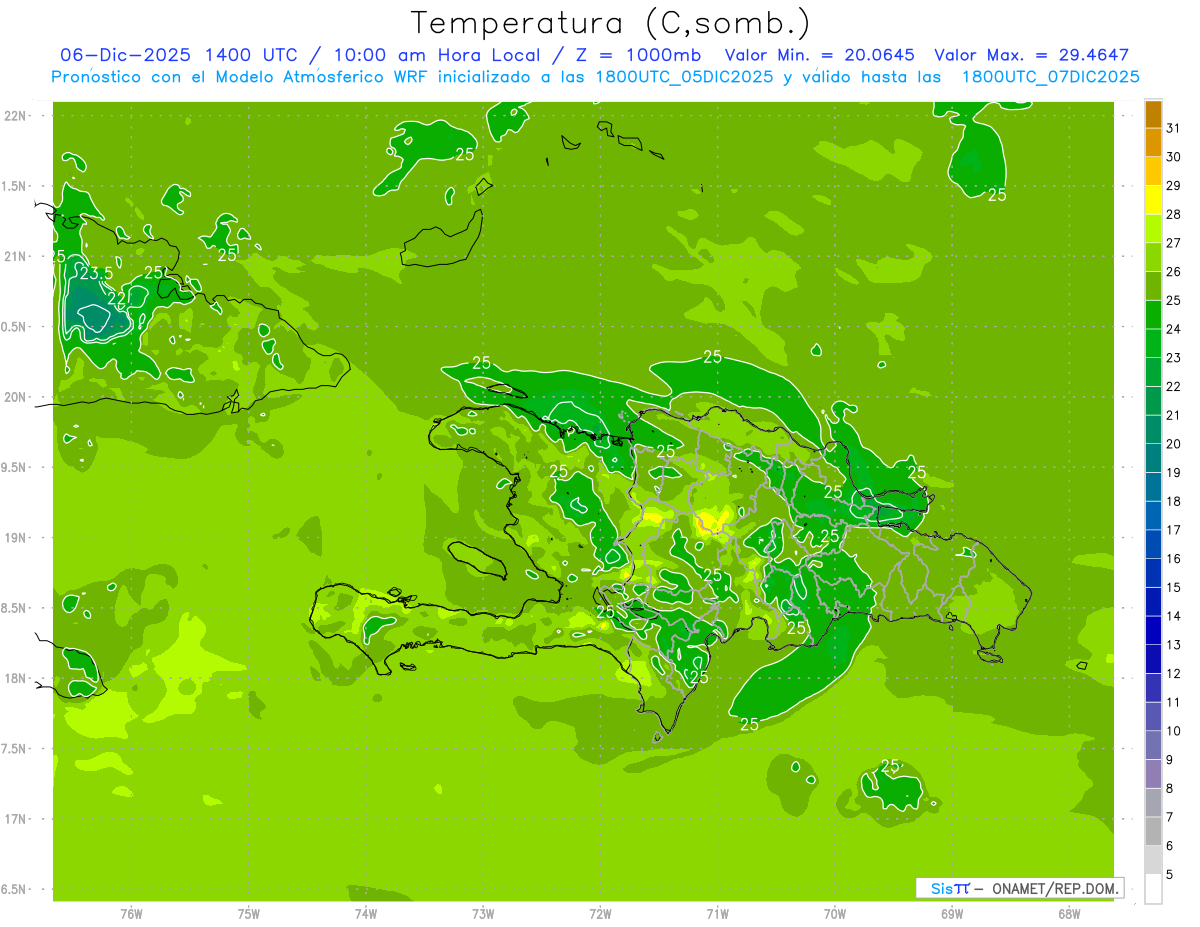This screenshot has height=927, width=1200.
Task: Click the "23.5" contour label near Cuba
Action: [x=97, y=273]
